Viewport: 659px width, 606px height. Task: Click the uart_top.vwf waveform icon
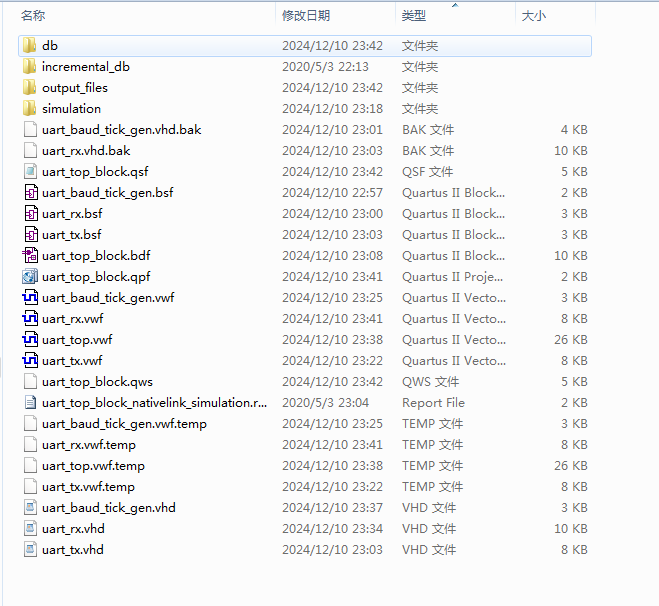pos(30,340)
